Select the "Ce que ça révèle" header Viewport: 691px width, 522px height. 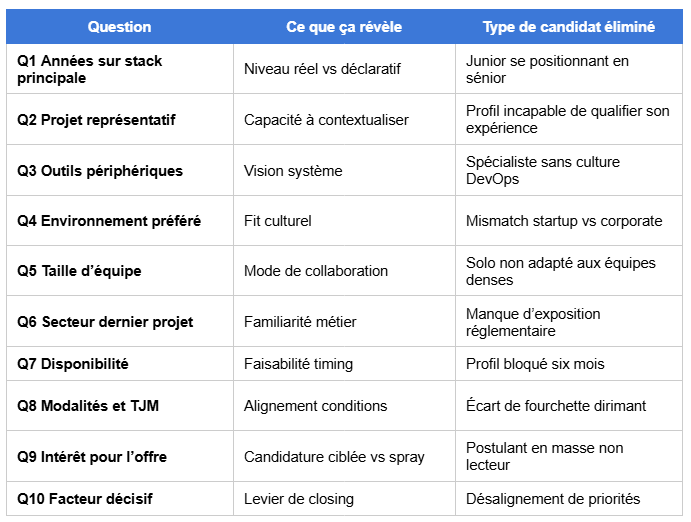click(x=344, y=27)
